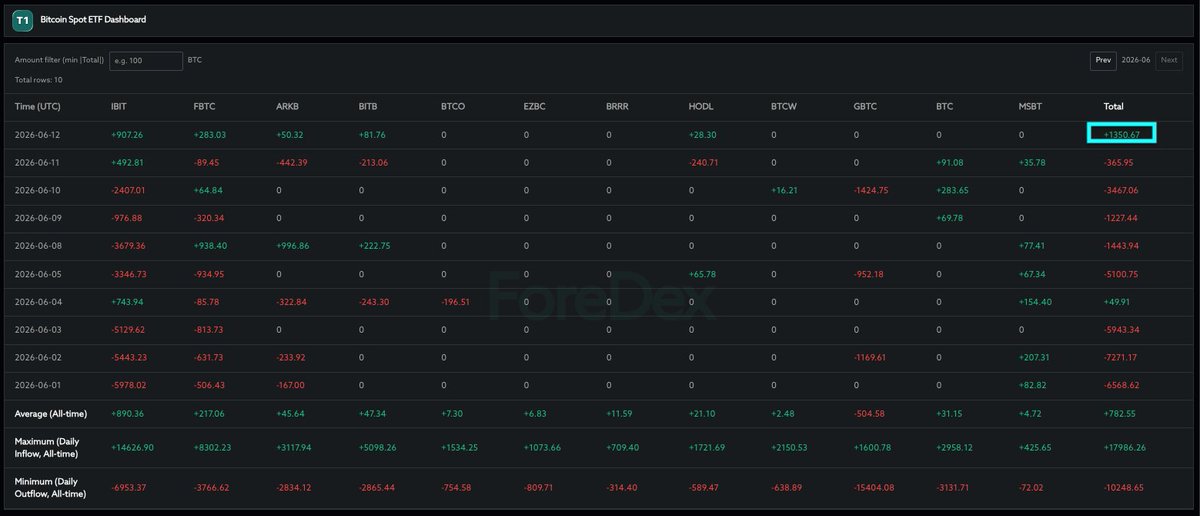Select the Total column header
Image resolution: width=1200 pixels, height=516 pixels.
pyautogui.click(x=1112, y=106)
